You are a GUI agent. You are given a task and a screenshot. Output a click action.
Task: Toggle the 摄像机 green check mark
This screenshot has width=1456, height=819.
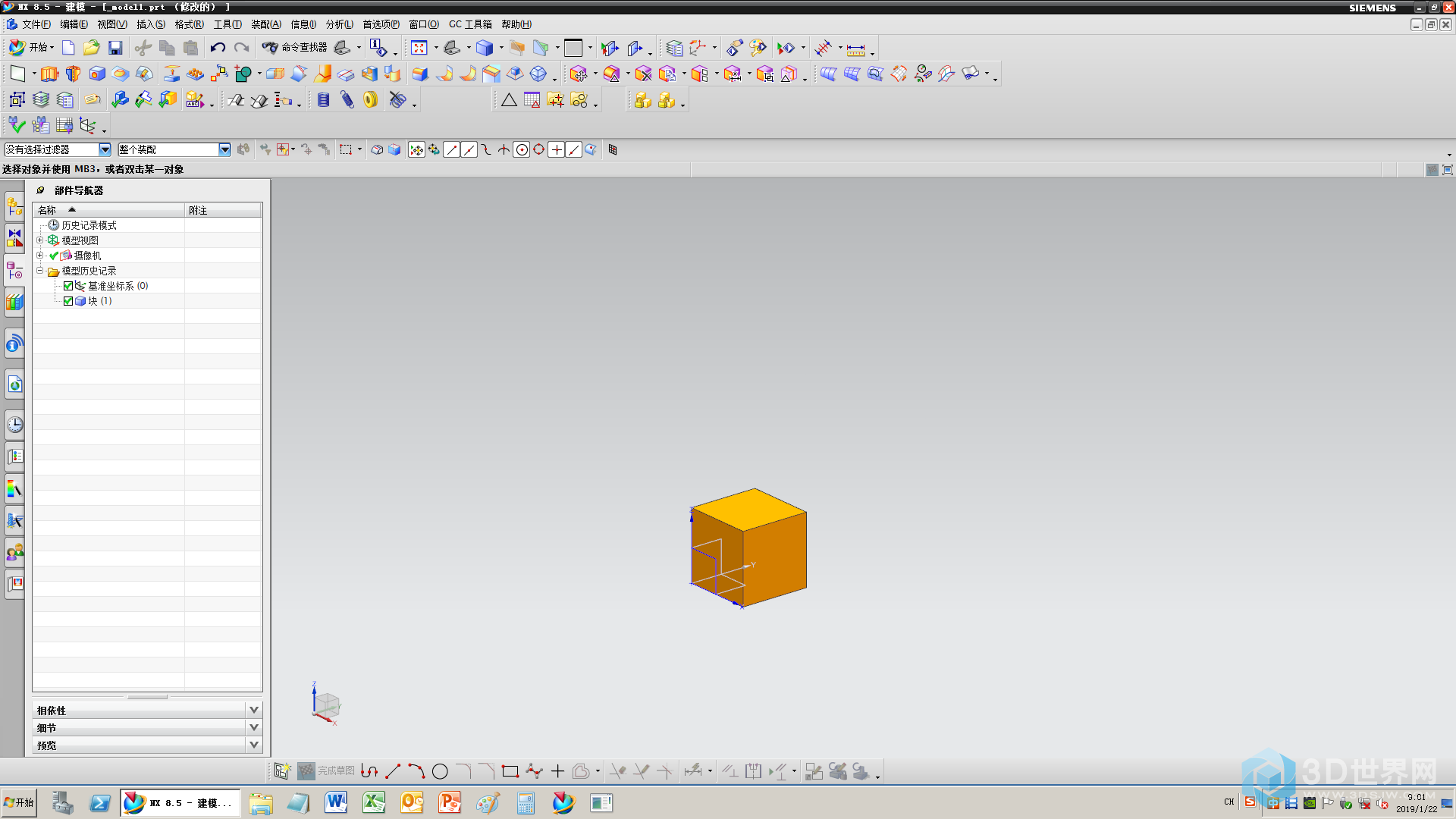tap(54, 256)
